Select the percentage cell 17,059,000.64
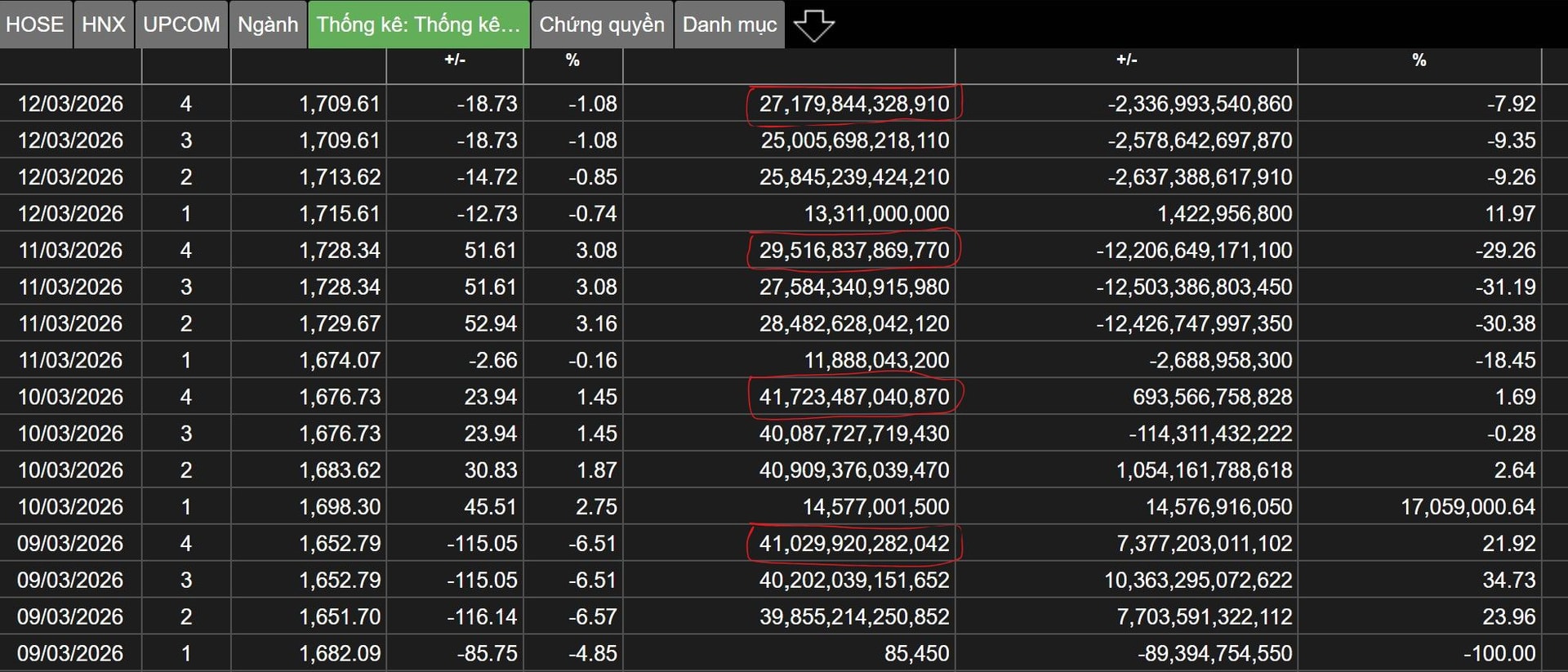 (1468, 507)
